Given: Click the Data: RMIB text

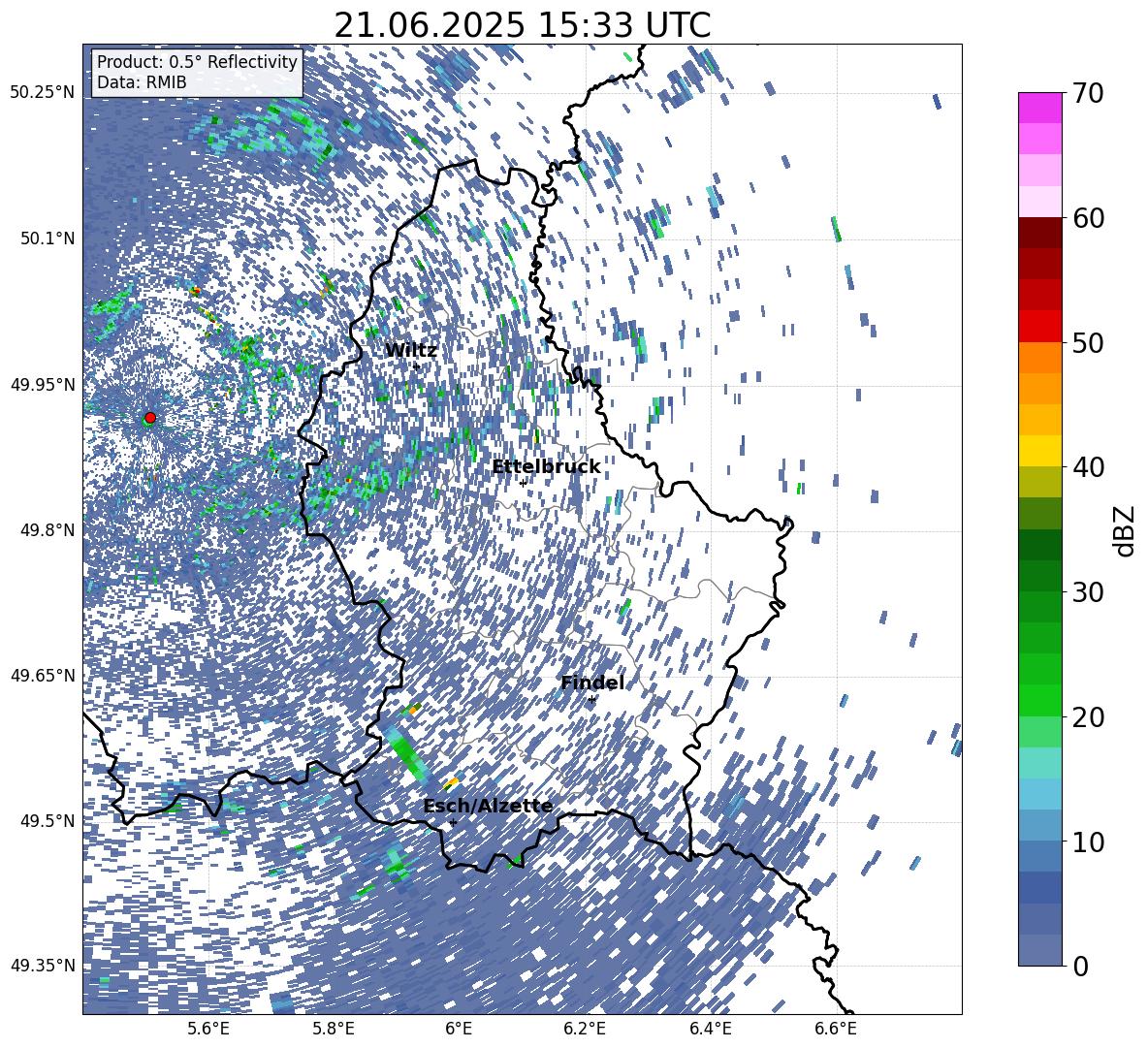Looking at the screenshot, I should click(x=142, y=82).
